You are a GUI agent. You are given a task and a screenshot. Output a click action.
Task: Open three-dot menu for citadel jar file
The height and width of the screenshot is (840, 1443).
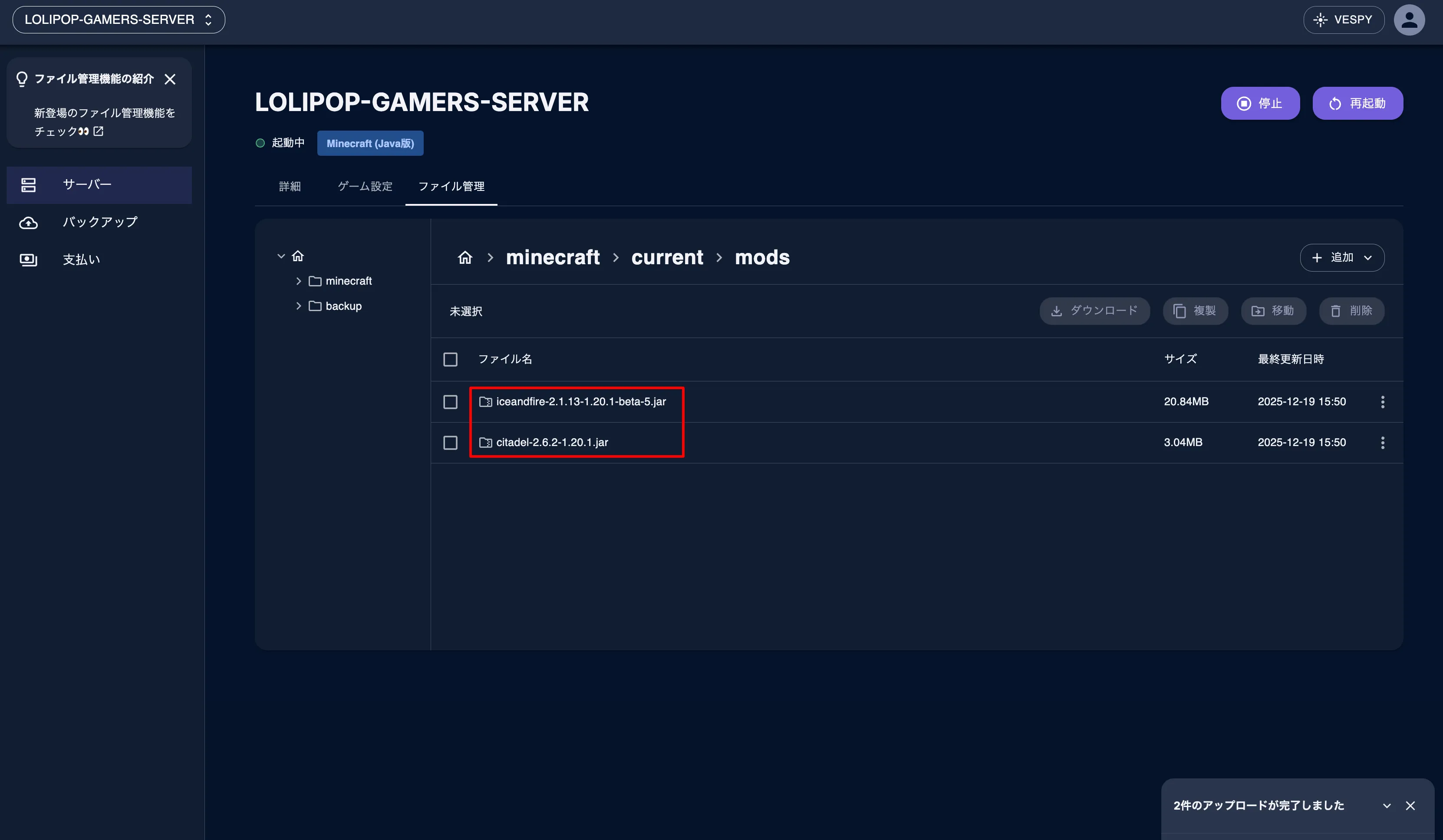pyautogui.click(x=1382, y=442)
